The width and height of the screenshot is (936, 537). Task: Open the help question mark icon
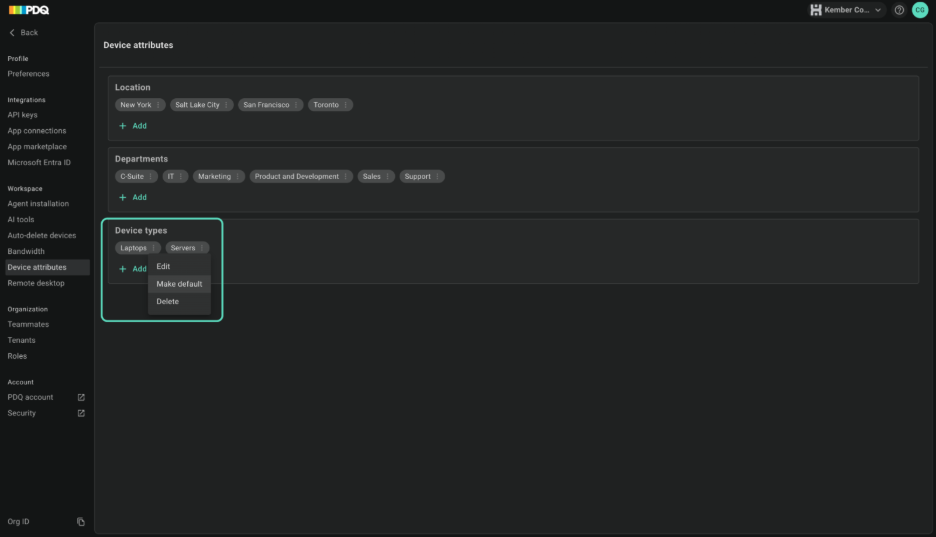[x=899, y=10]
